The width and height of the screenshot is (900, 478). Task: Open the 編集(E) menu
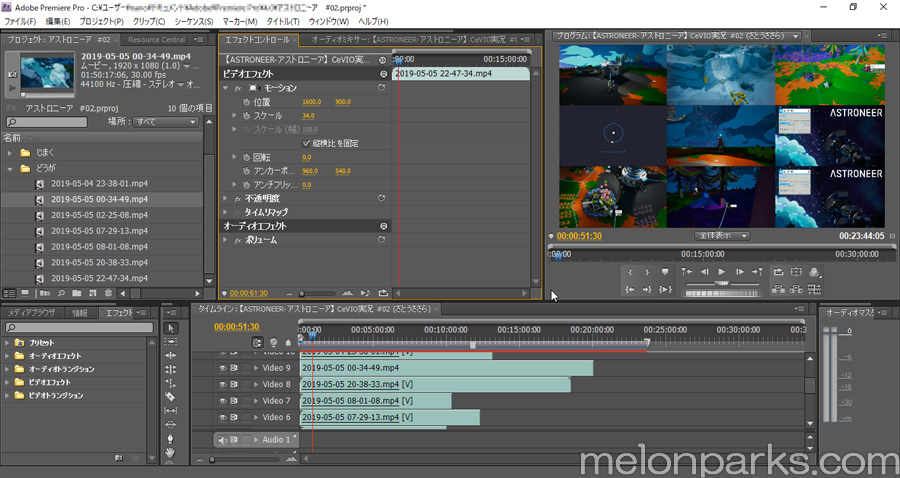click(x=57, y=21)
